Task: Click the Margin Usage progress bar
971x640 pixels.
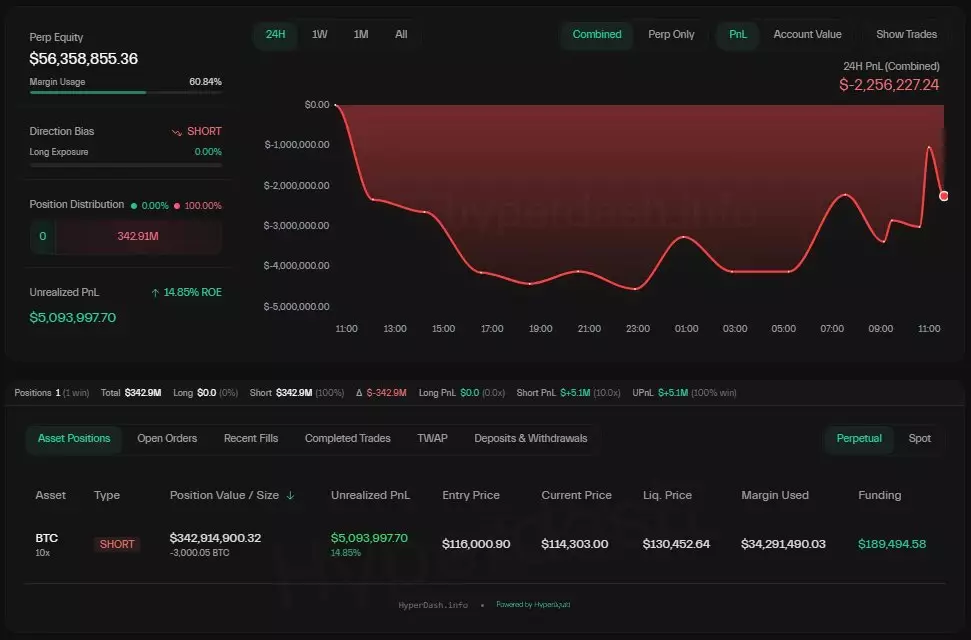Action: pyautogui.click(x=126, y=92)
